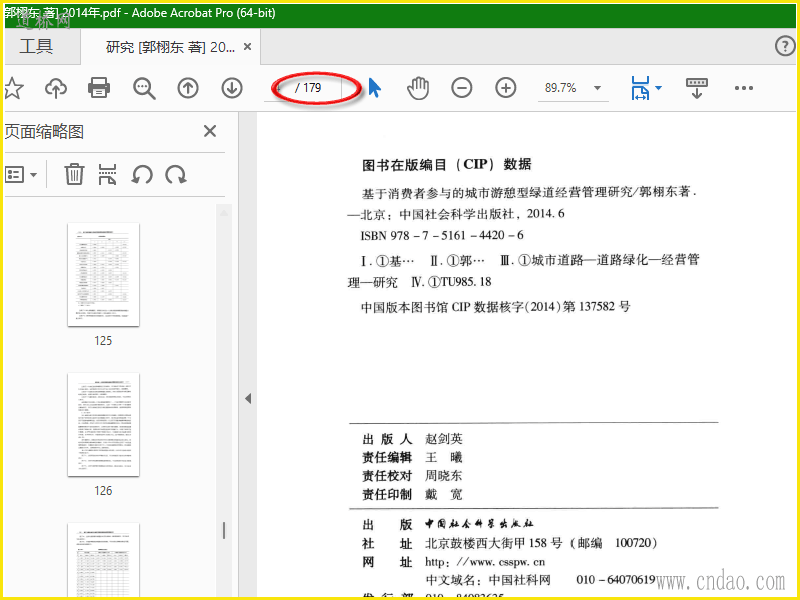Go to next page with down arrow
The height and width of the screenshot is (600, 800).
(x=232, y=88)
